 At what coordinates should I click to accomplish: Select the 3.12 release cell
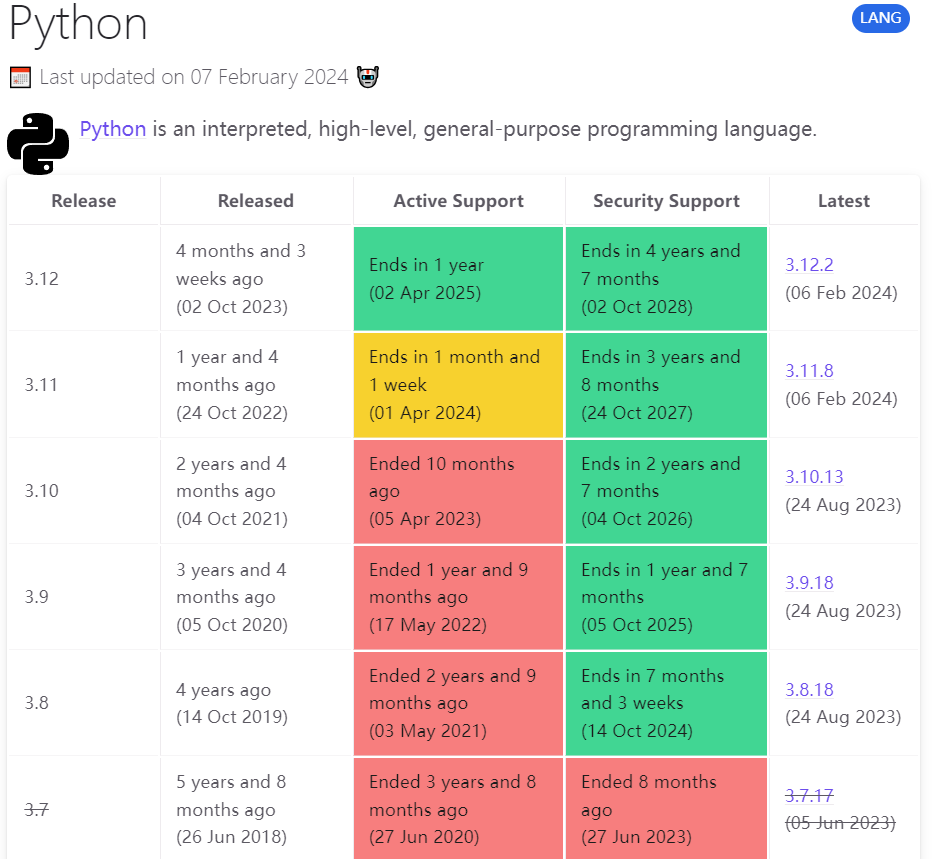(84, 279)
